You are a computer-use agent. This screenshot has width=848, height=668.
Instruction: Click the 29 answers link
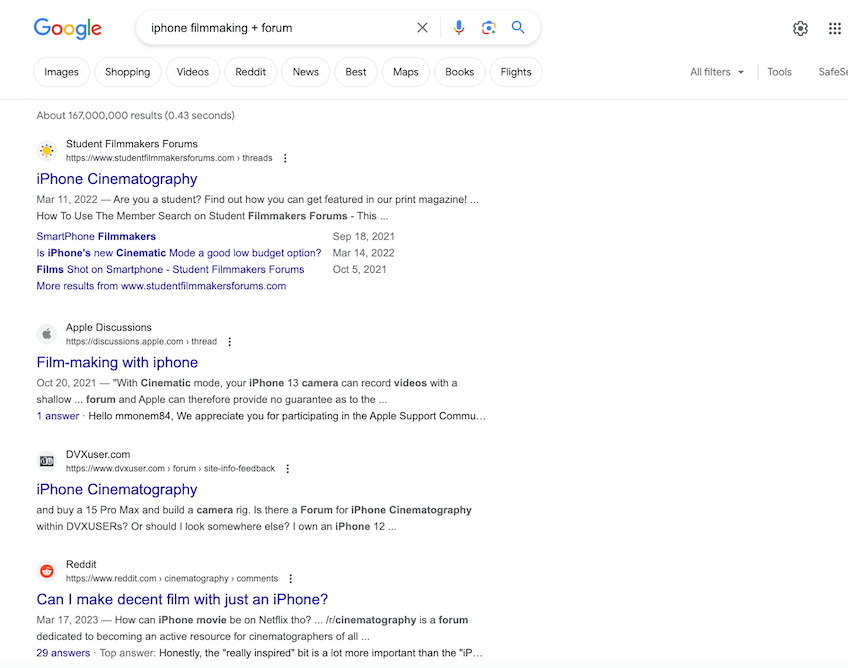click(x=63, y=653)
